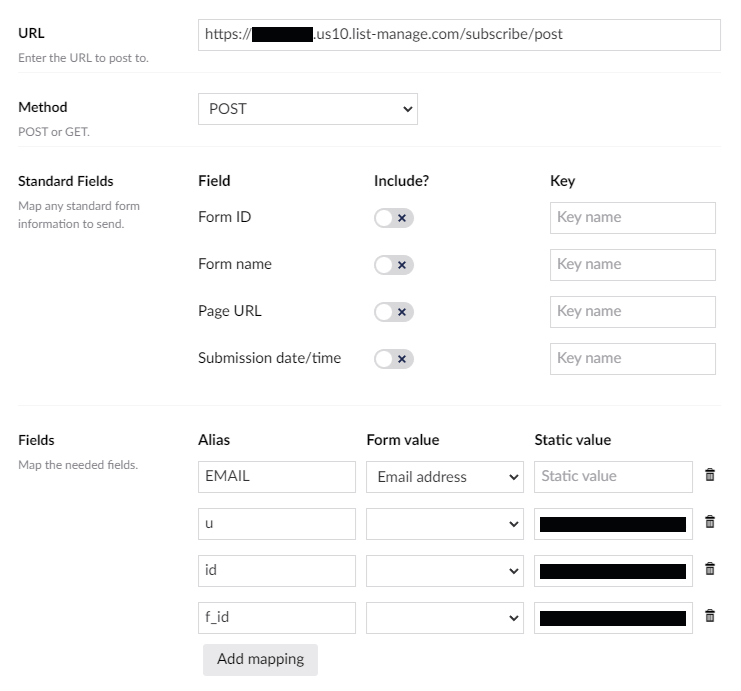Edit the u alias field
This screenshot has width=741, height=691.
(x=277, y=524)
